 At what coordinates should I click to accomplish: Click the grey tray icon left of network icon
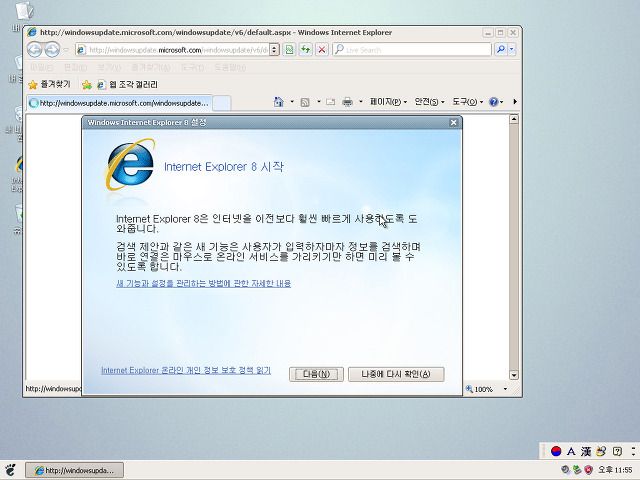[x=565, y=470]
